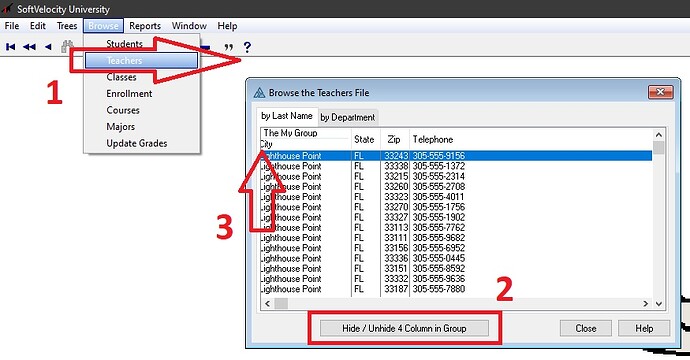This screenshot has height=360, width=690.
Task: Select row with phone 305-555-1756
Action: [456, 207]
